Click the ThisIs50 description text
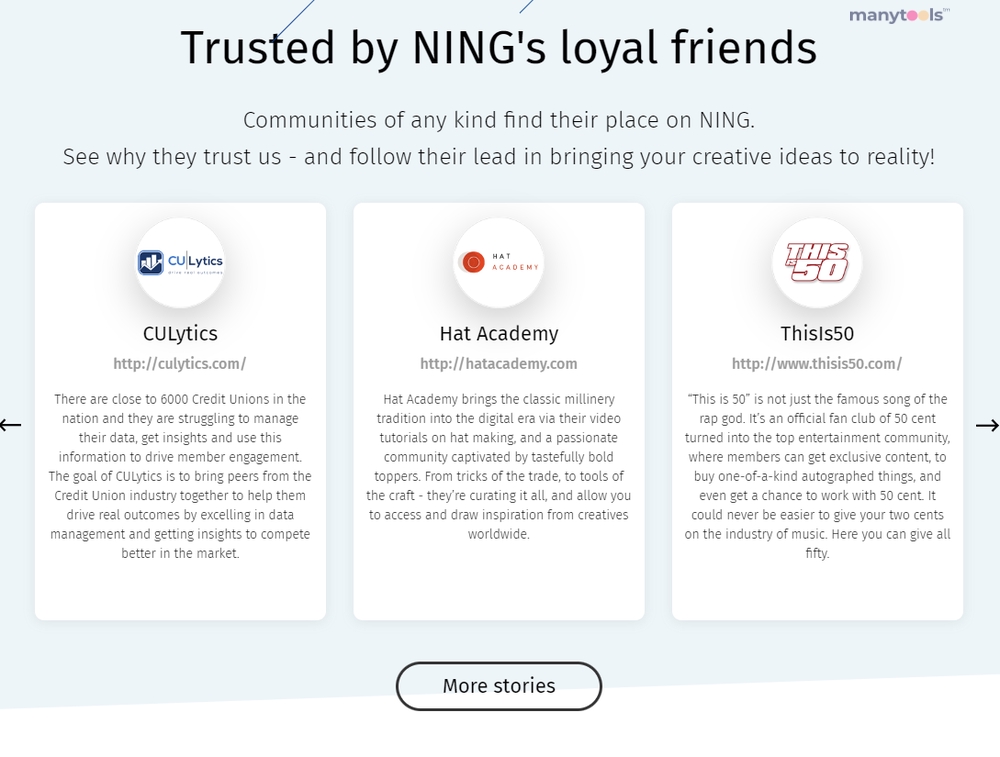Image resolution: width=1000 pixels, height=757 pixels. pos(817,476)
